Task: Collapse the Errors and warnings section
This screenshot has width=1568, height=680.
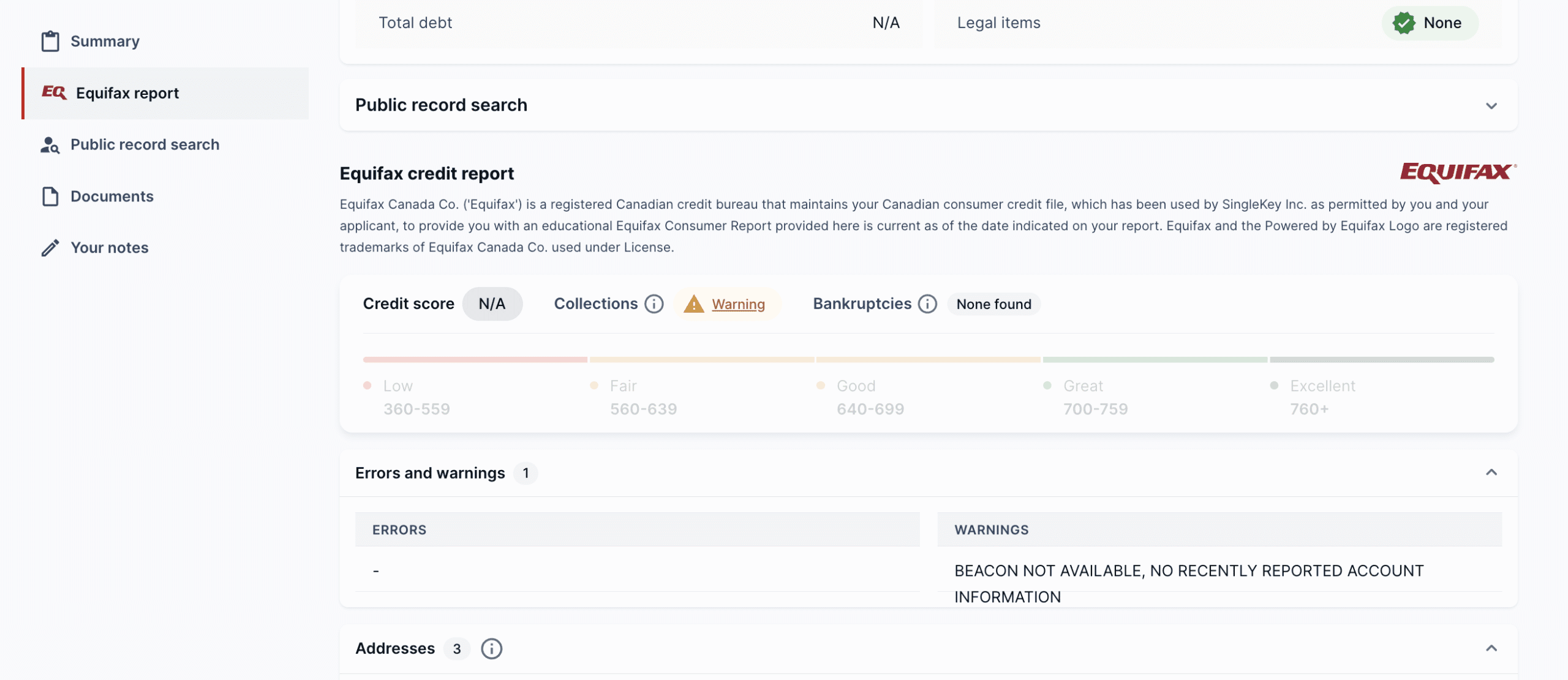Action: [x=1491, y=473]
